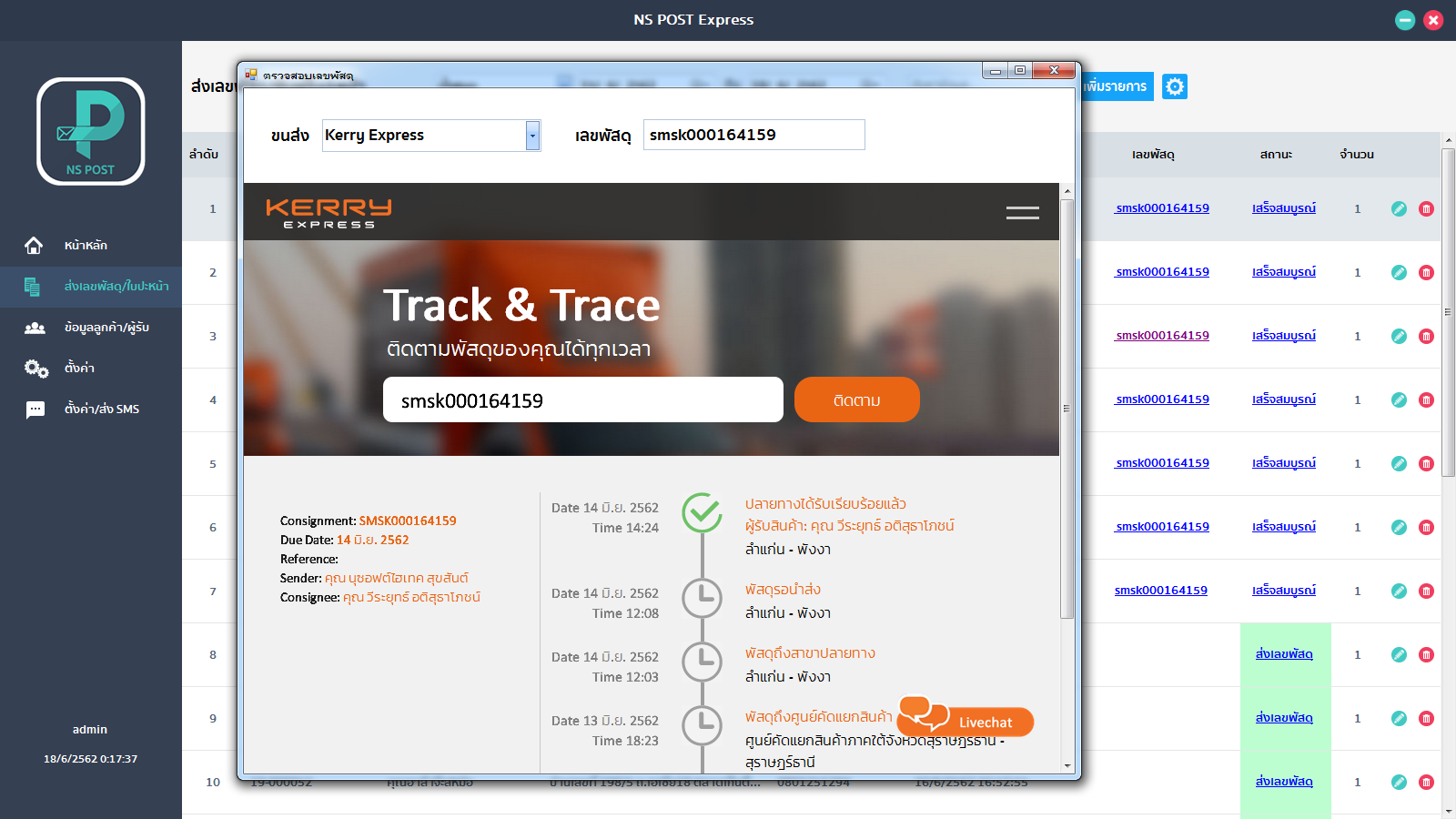This screenshot has height=819, width=1456.
Task: Open ตั้งค่า/ส่ง SMS sidebar item
Action: 91,409
